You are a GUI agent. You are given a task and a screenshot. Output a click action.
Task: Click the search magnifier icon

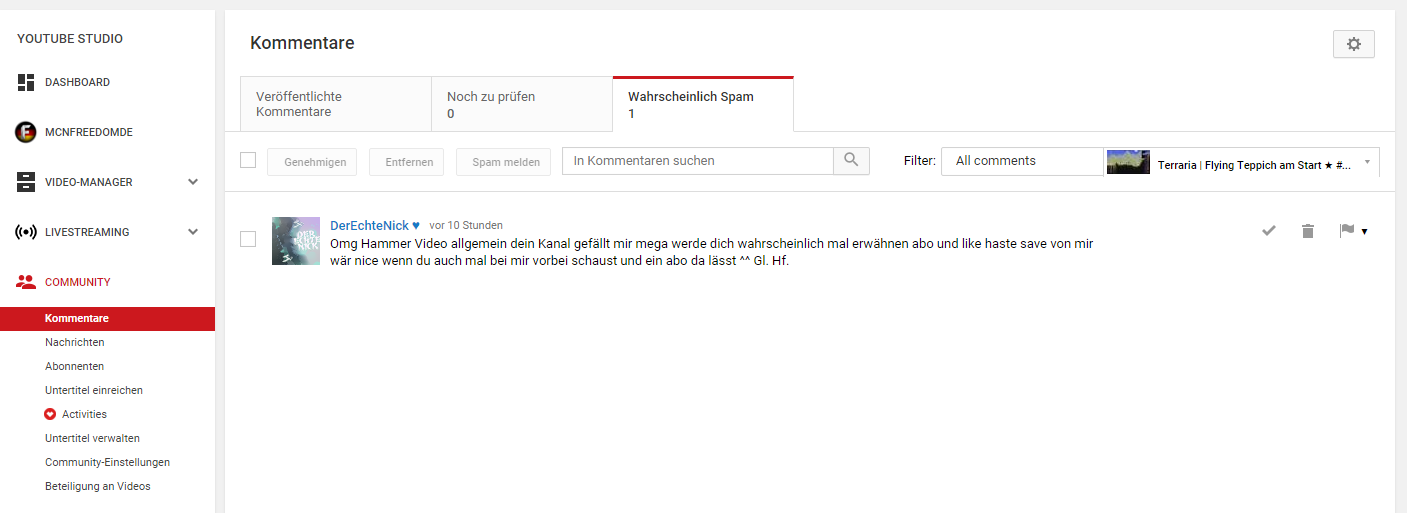(x=851, y=161)
